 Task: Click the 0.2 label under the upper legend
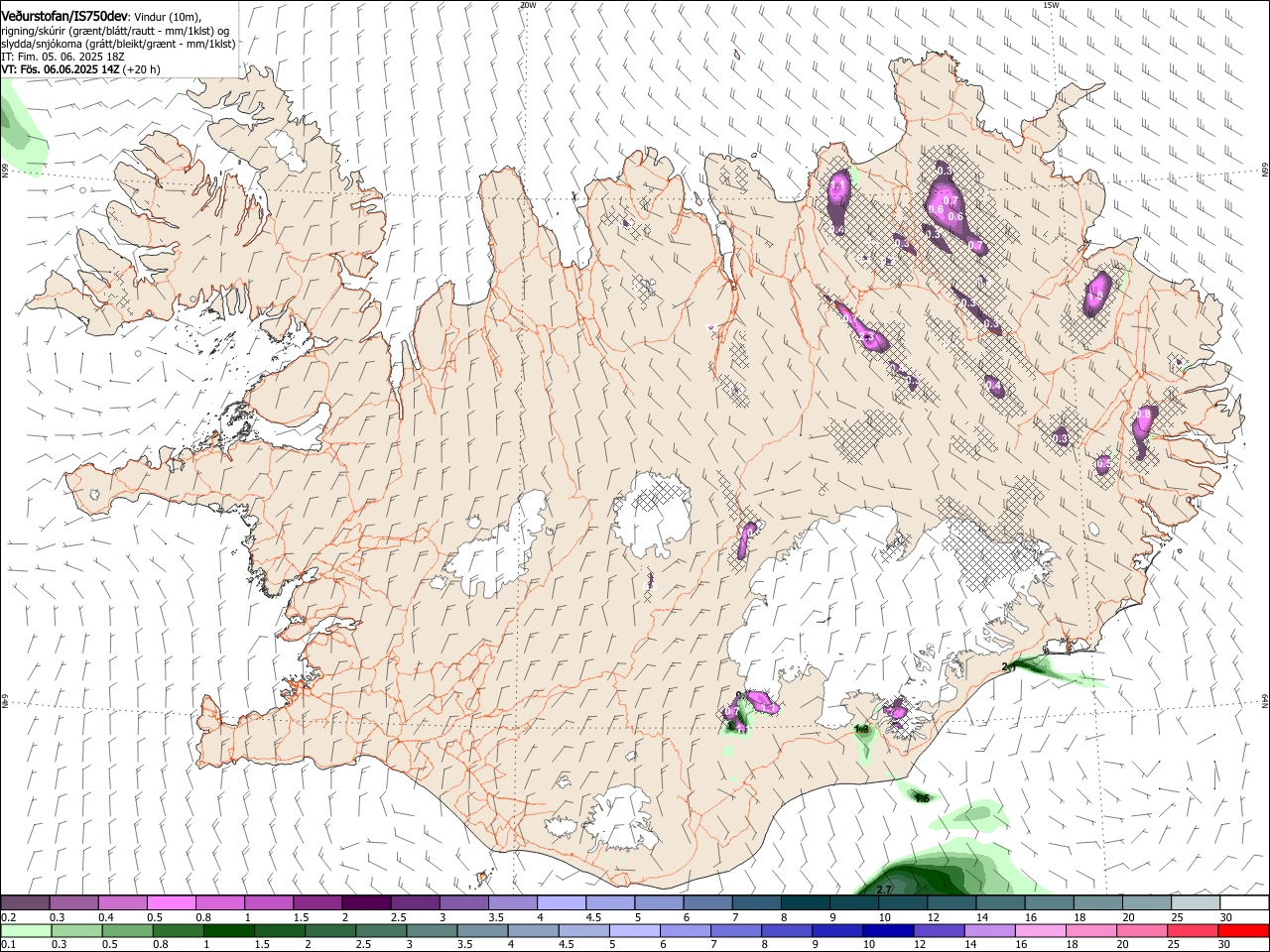click(x=8, y=917)
